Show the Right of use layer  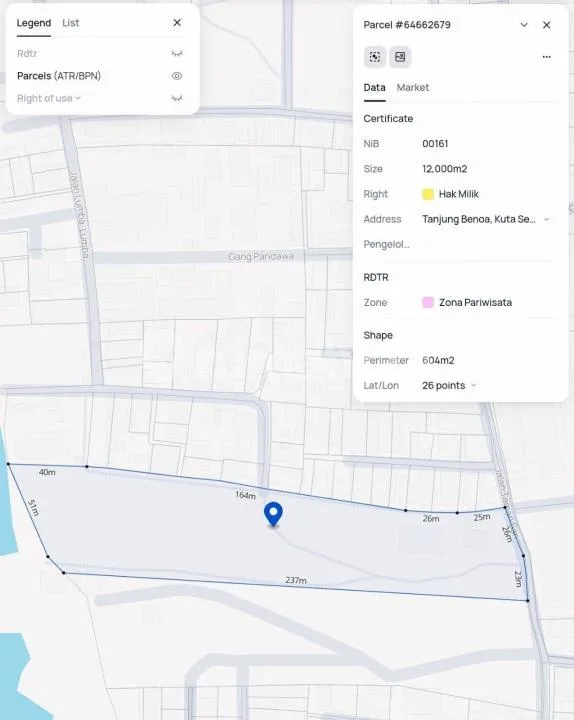177,98
